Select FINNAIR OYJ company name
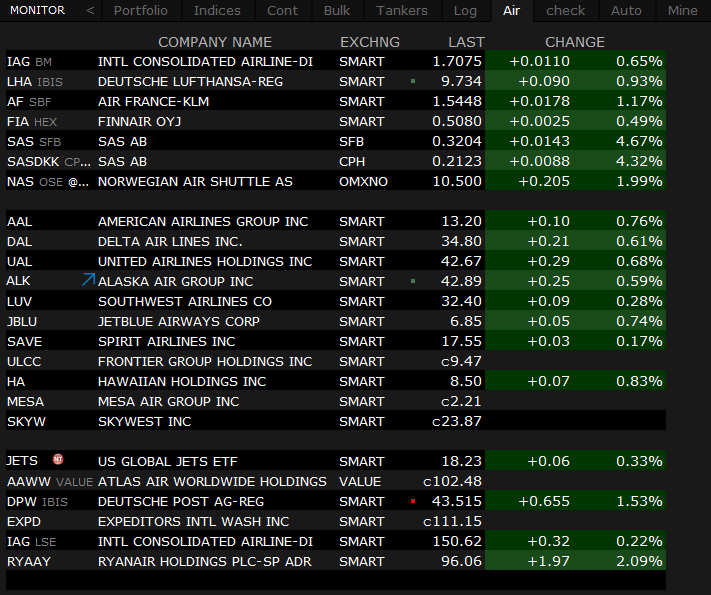 [x=140, y=122]
